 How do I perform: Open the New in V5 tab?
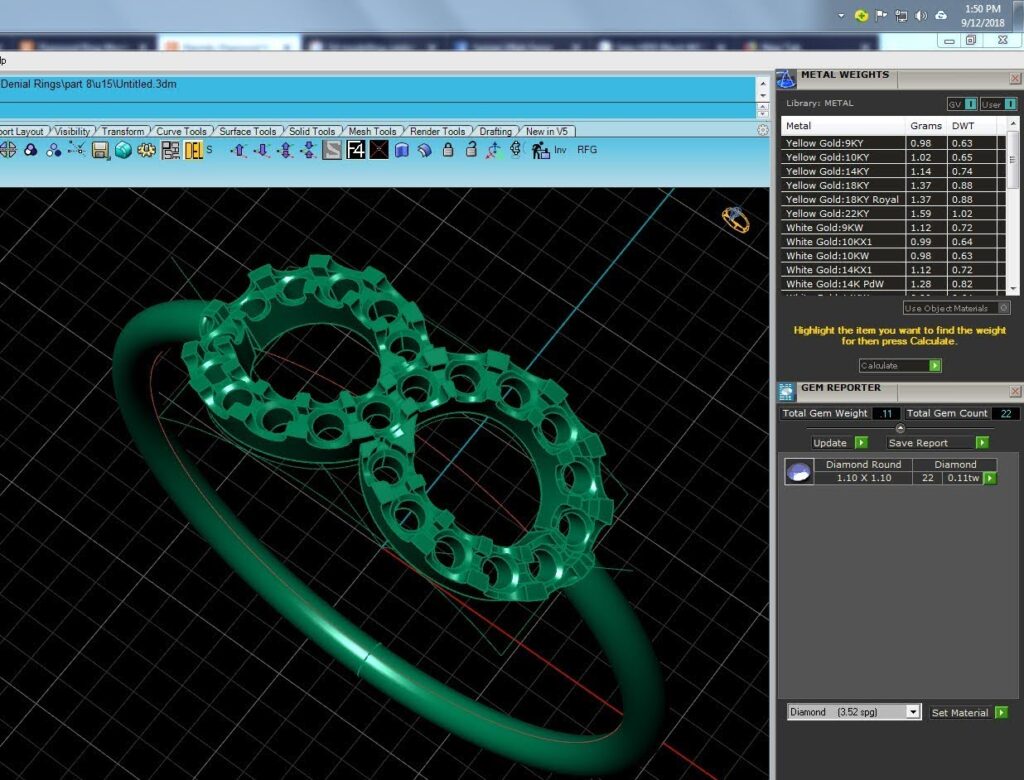pos(547,131)
